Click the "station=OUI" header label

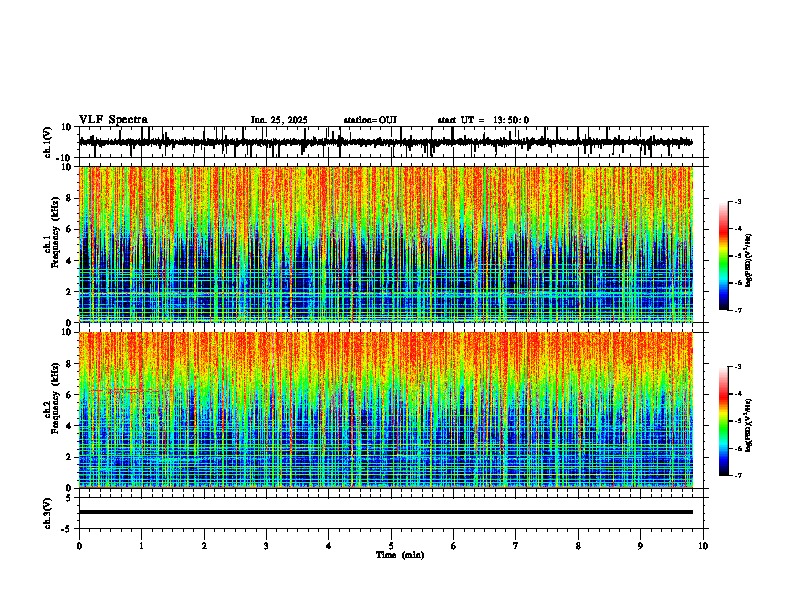(x=370, y=120)
